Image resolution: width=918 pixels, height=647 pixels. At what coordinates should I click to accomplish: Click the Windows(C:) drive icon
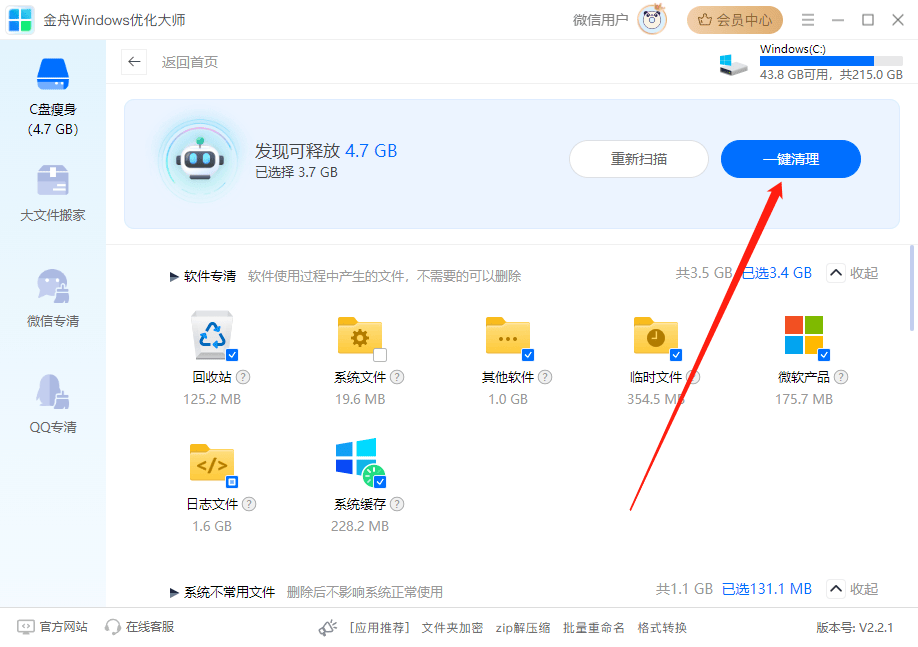[x=733, y=64]
